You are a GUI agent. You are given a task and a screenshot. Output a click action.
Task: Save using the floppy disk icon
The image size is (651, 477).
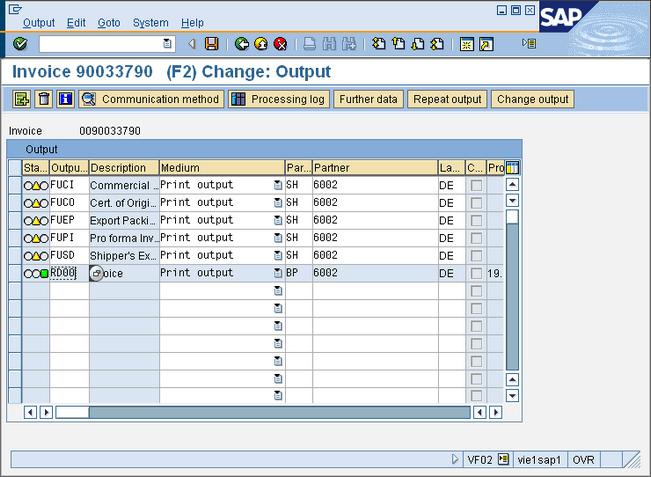[x=211, y=44]
